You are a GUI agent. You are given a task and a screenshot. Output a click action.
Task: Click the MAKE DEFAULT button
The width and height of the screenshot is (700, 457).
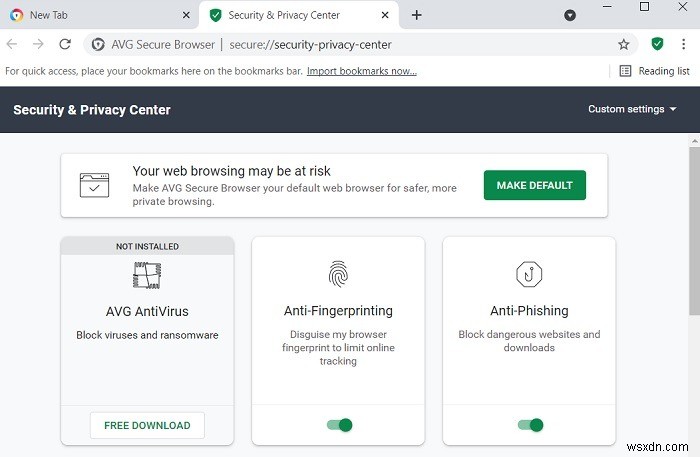pyautogui.click(x=534, y=185)
